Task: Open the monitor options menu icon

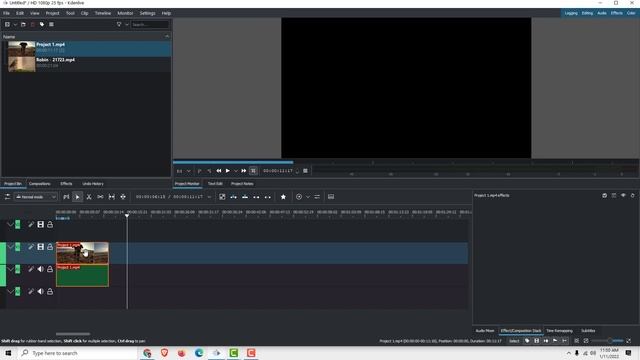Action: coord(305,171)
